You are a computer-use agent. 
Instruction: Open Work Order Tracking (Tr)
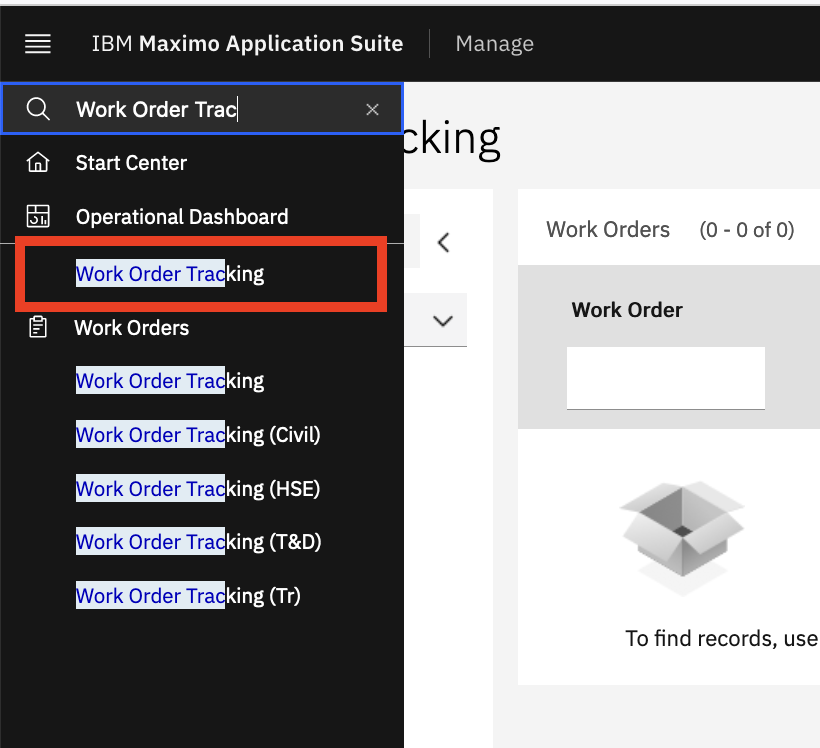188,596
